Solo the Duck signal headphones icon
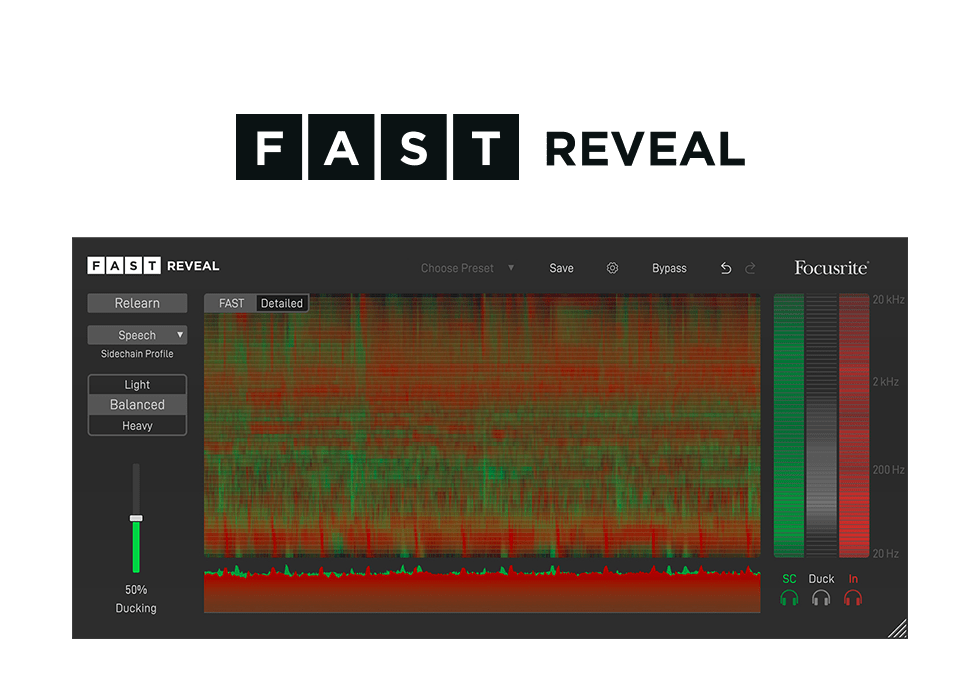 821,598
